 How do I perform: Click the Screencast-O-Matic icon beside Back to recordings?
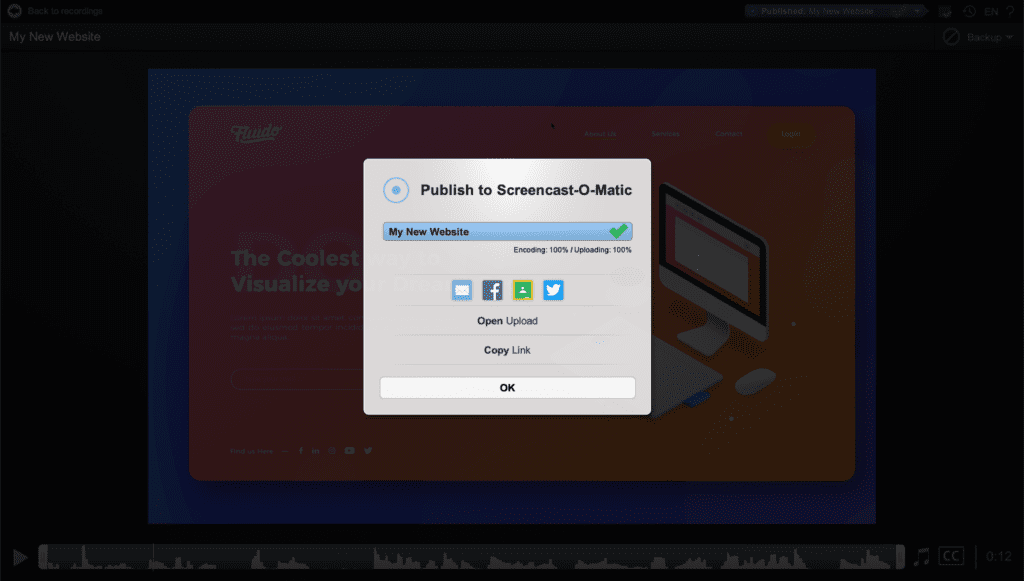14,11
